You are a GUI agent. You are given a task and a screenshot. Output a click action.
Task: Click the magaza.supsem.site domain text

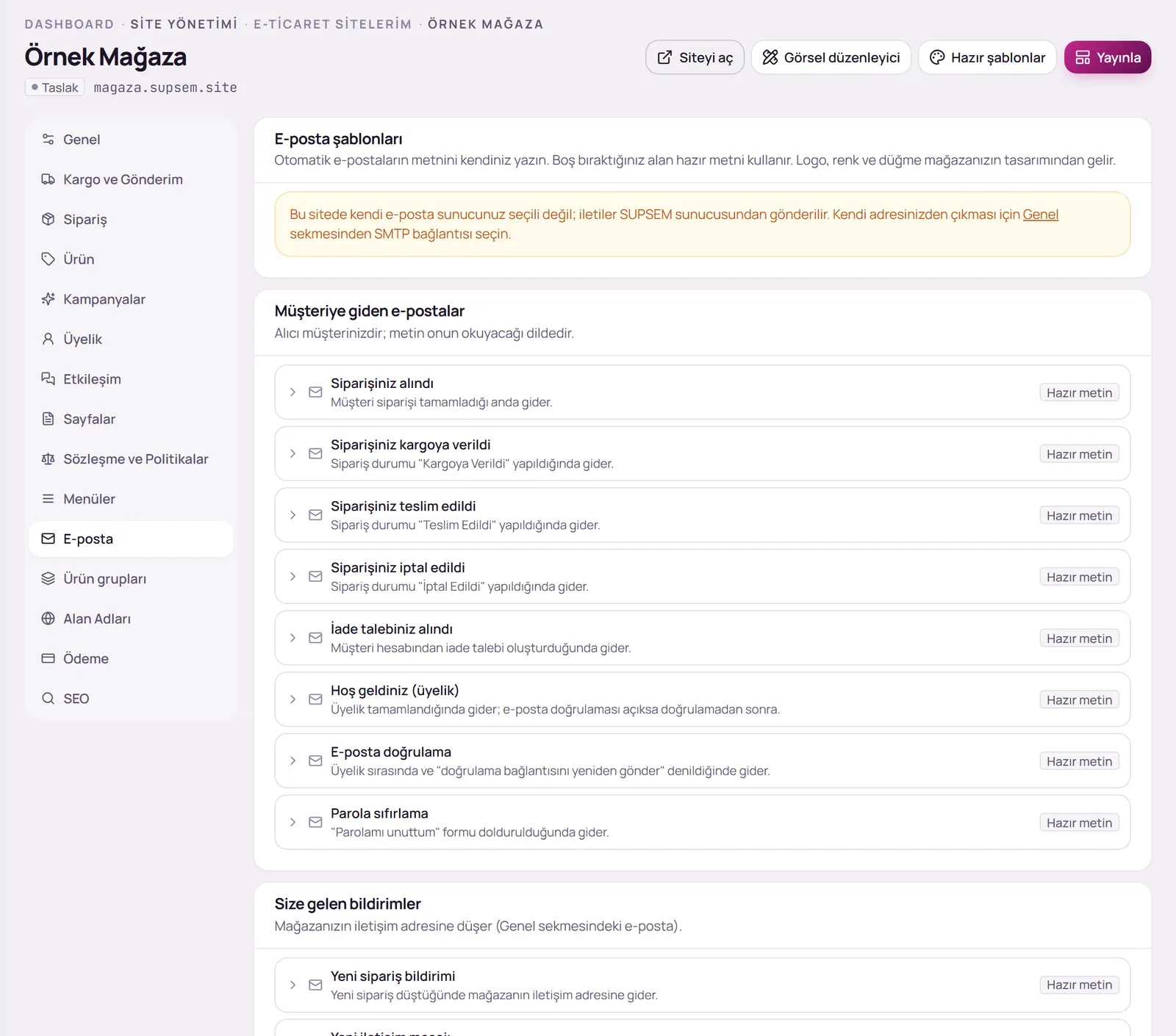tap(165, 87)
